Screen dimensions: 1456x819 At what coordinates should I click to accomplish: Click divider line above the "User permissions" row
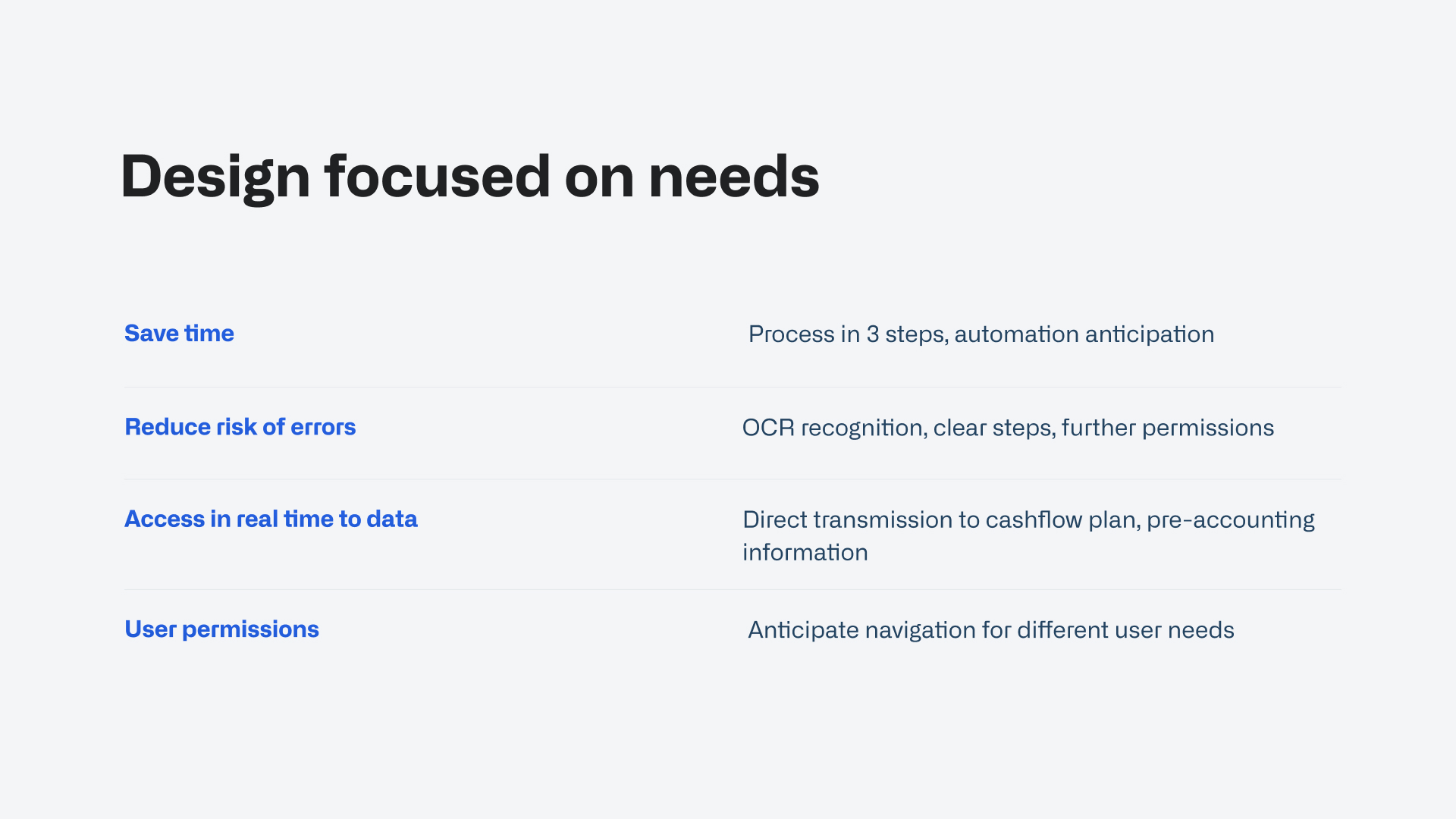pos(733,590)
